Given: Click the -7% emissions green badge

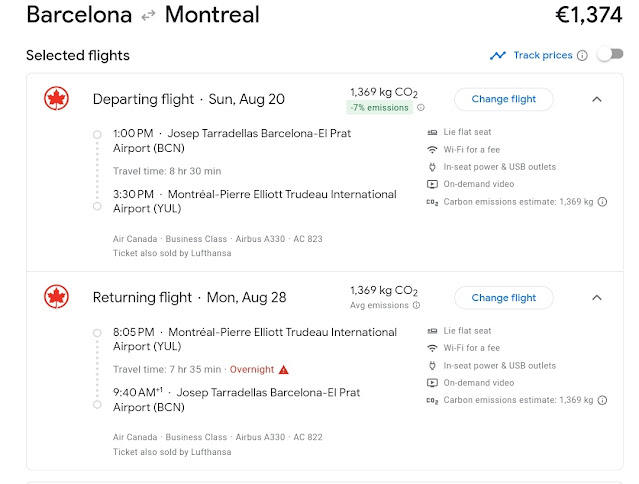Looking at the screenshot, I should coord(380,108).
